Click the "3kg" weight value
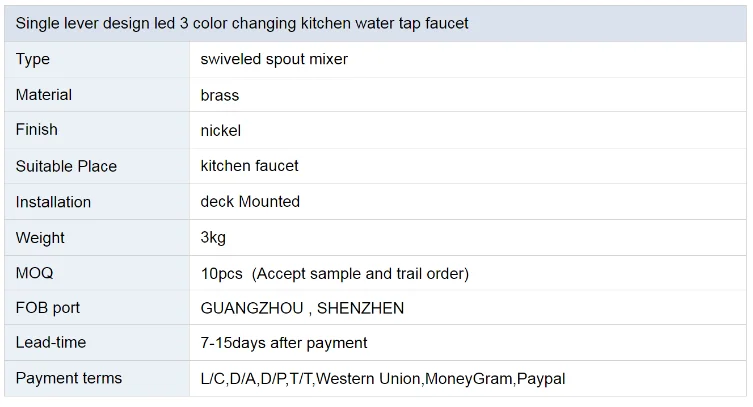The height and width of the screenshot is (407, 753). point(213,238)
